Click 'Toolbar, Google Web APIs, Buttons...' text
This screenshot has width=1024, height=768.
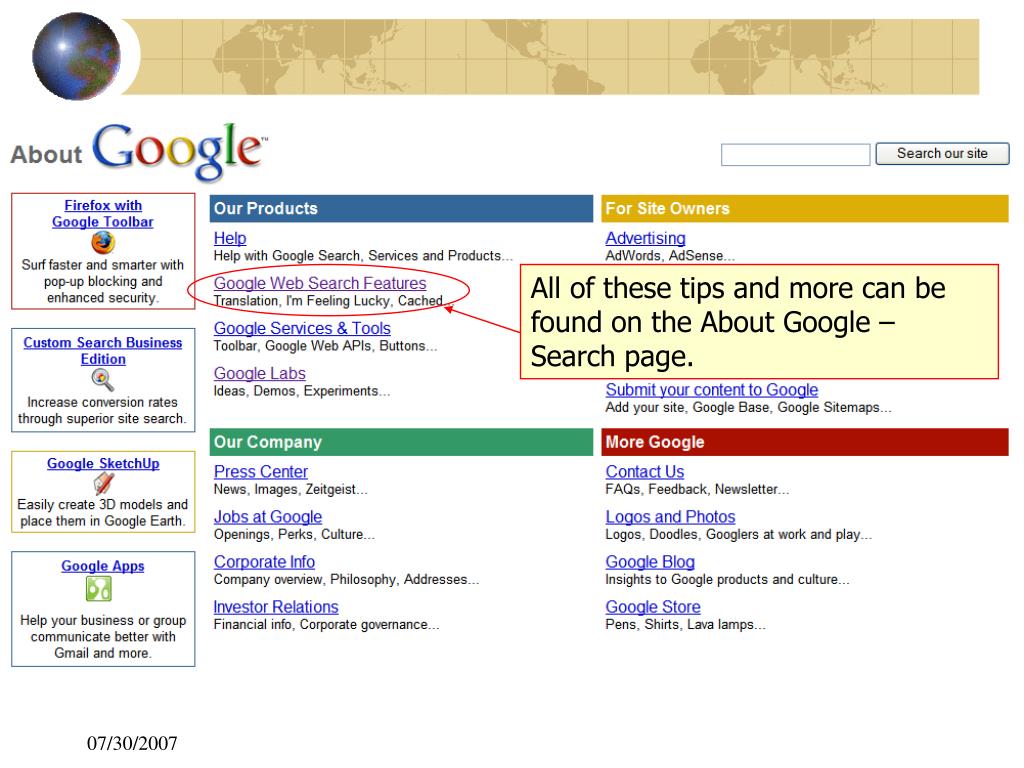coord(325,346)
